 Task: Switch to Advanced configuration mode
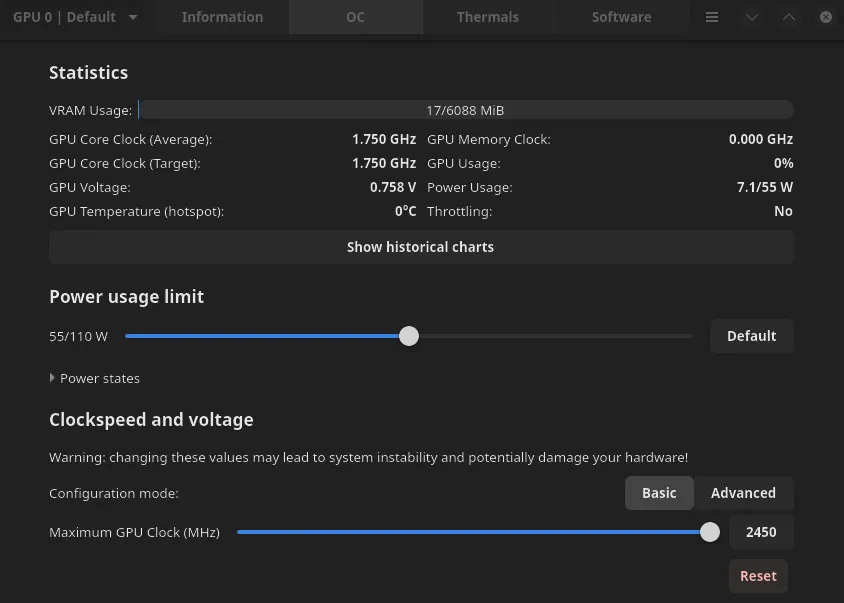click(743, 493)
